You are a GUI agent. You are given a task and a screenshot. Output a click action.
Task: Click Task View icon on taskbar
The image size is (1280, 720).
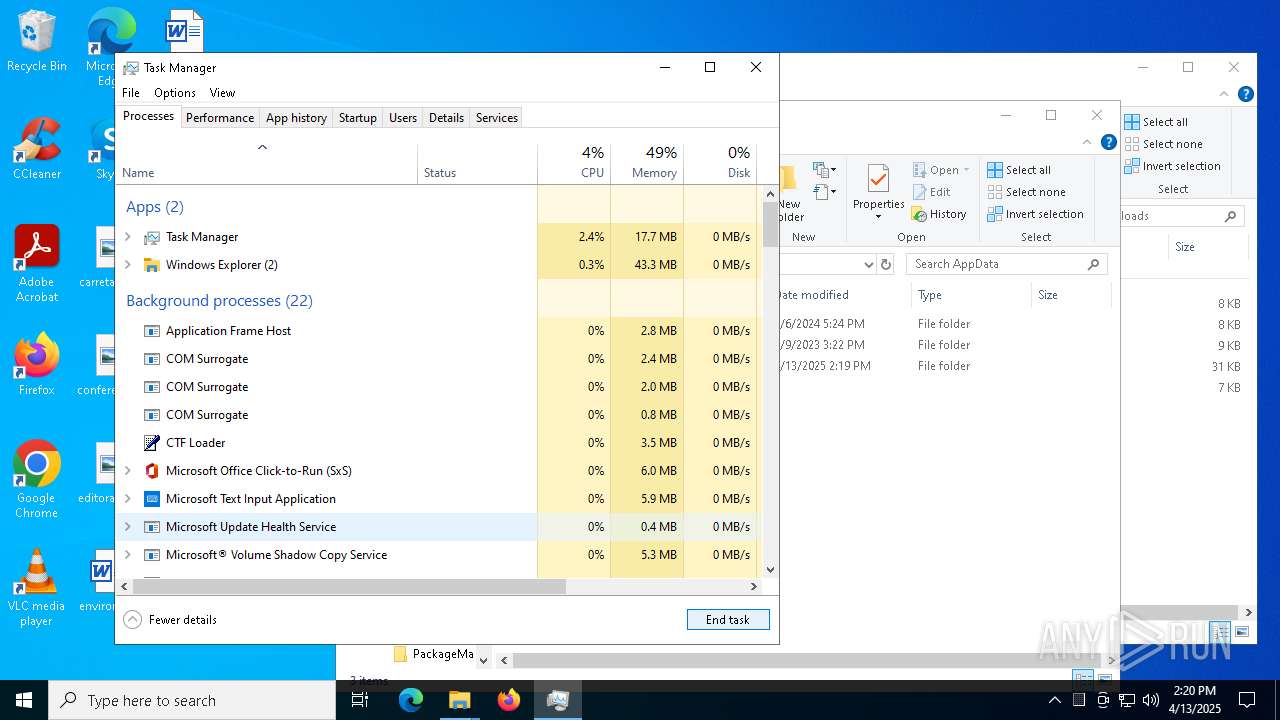pyautogui.click(x=360, y=700)
